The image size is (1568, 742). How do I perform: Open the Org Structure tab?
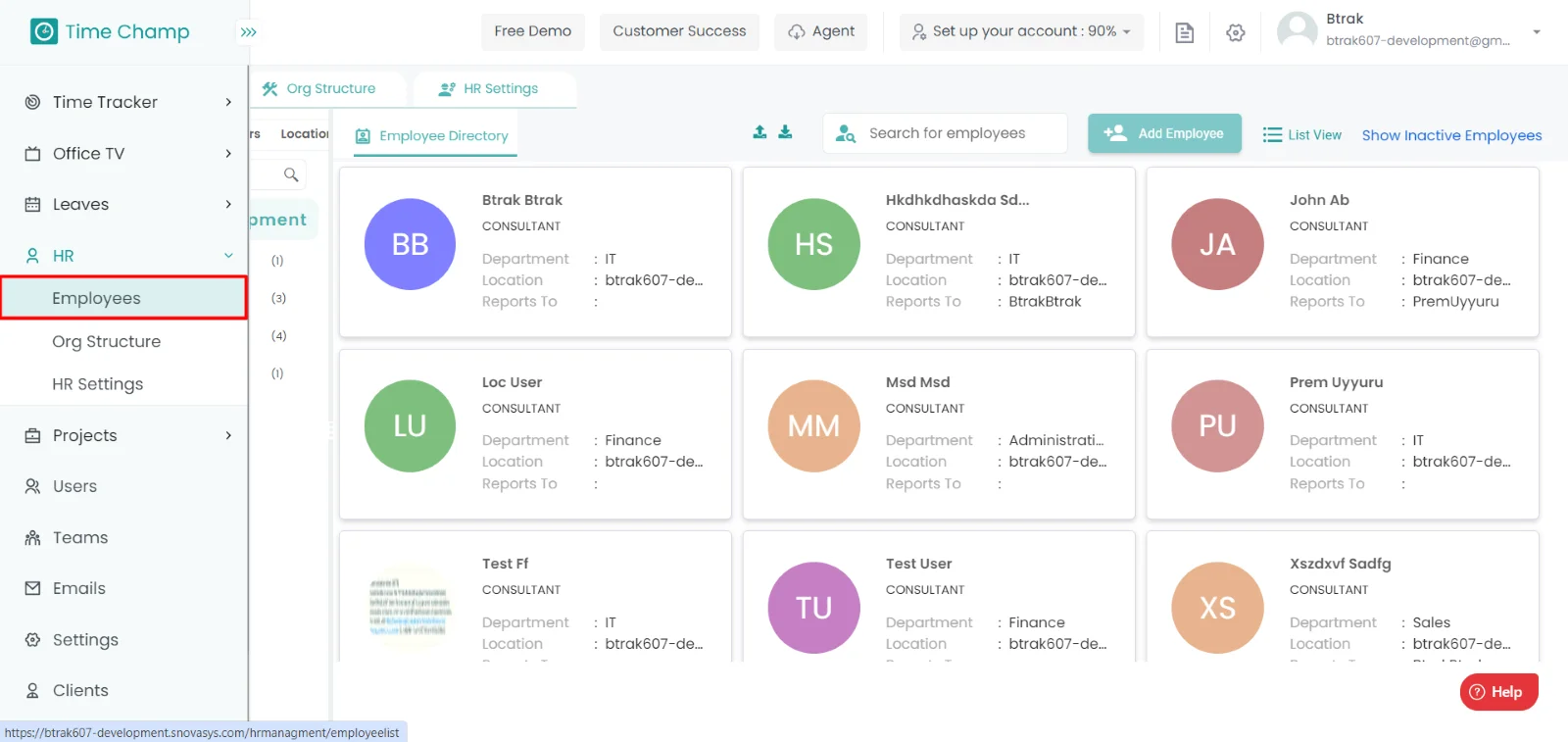[319, 88]
